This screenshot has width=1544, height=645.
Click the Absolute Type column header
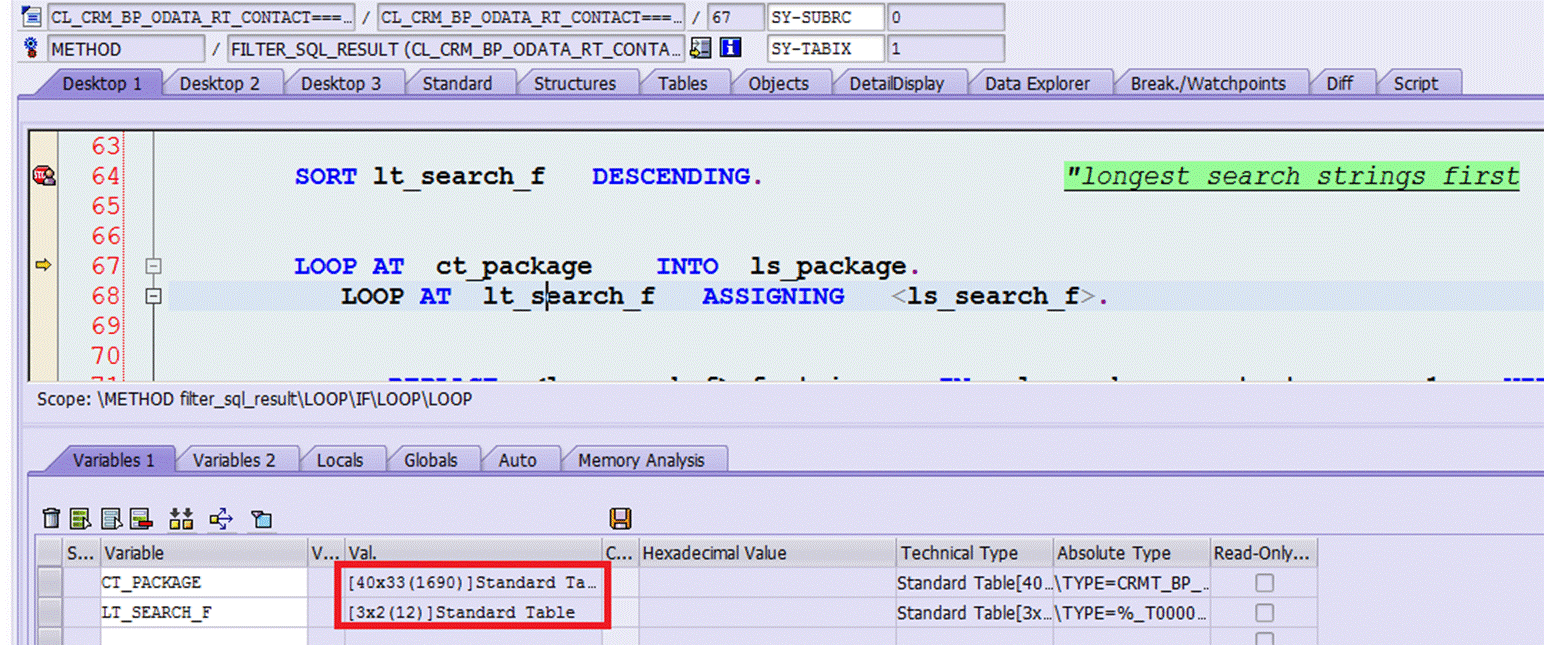(x=1132, y=553)
